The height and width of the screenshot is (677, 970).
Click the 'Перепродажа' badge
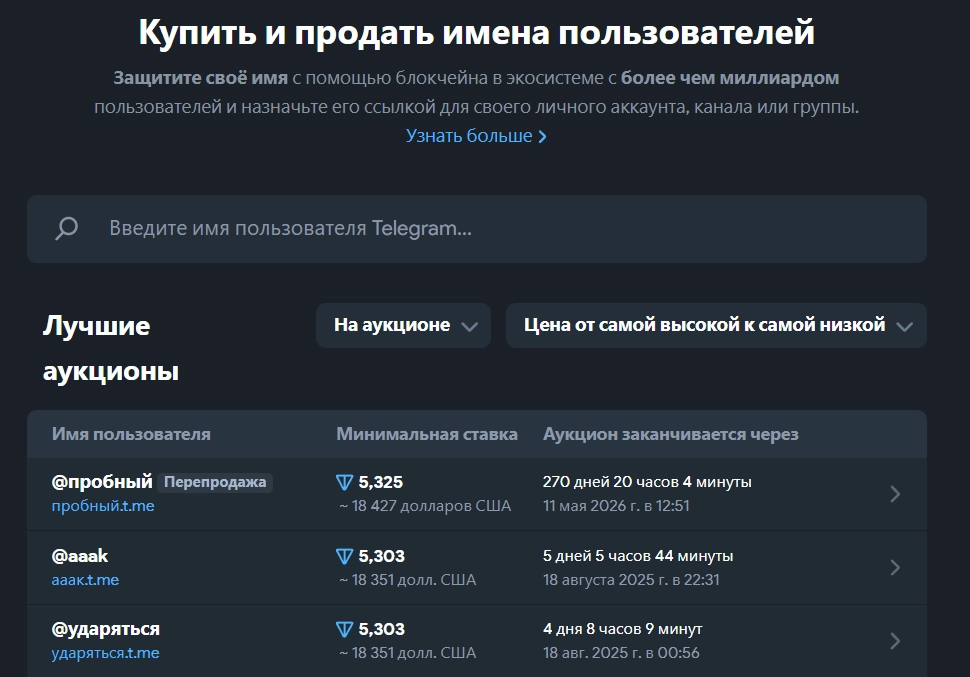pyautogui.click(x=215, y=482)
